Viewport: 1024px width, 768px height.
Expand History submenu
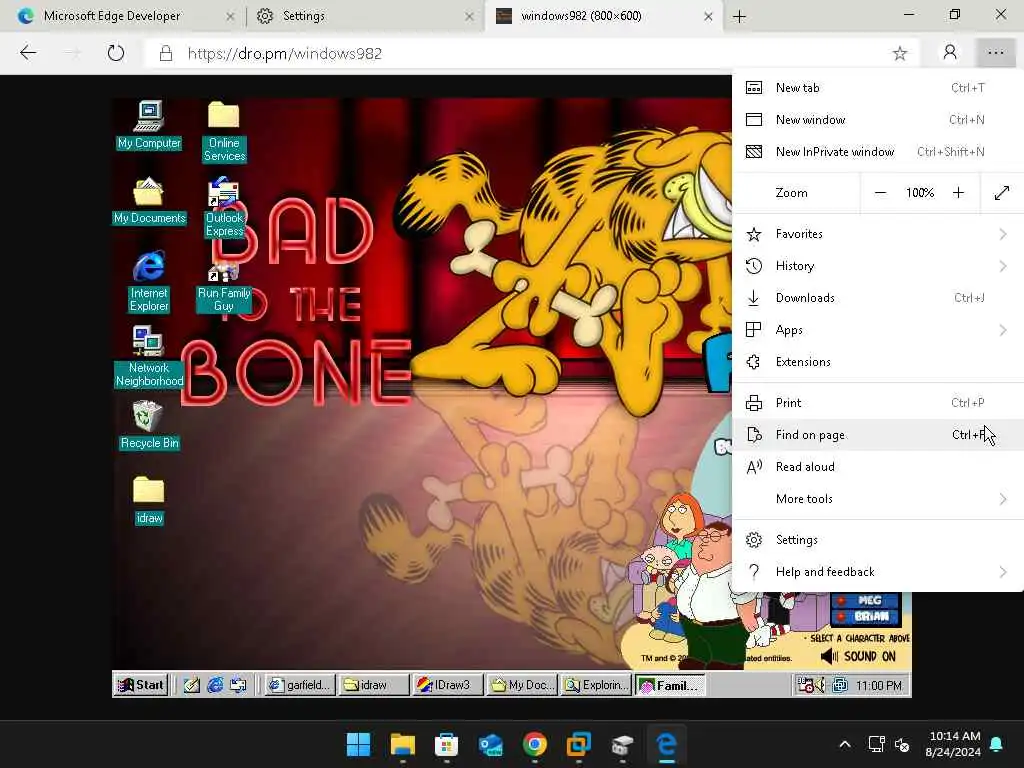(x=878, y=266)
